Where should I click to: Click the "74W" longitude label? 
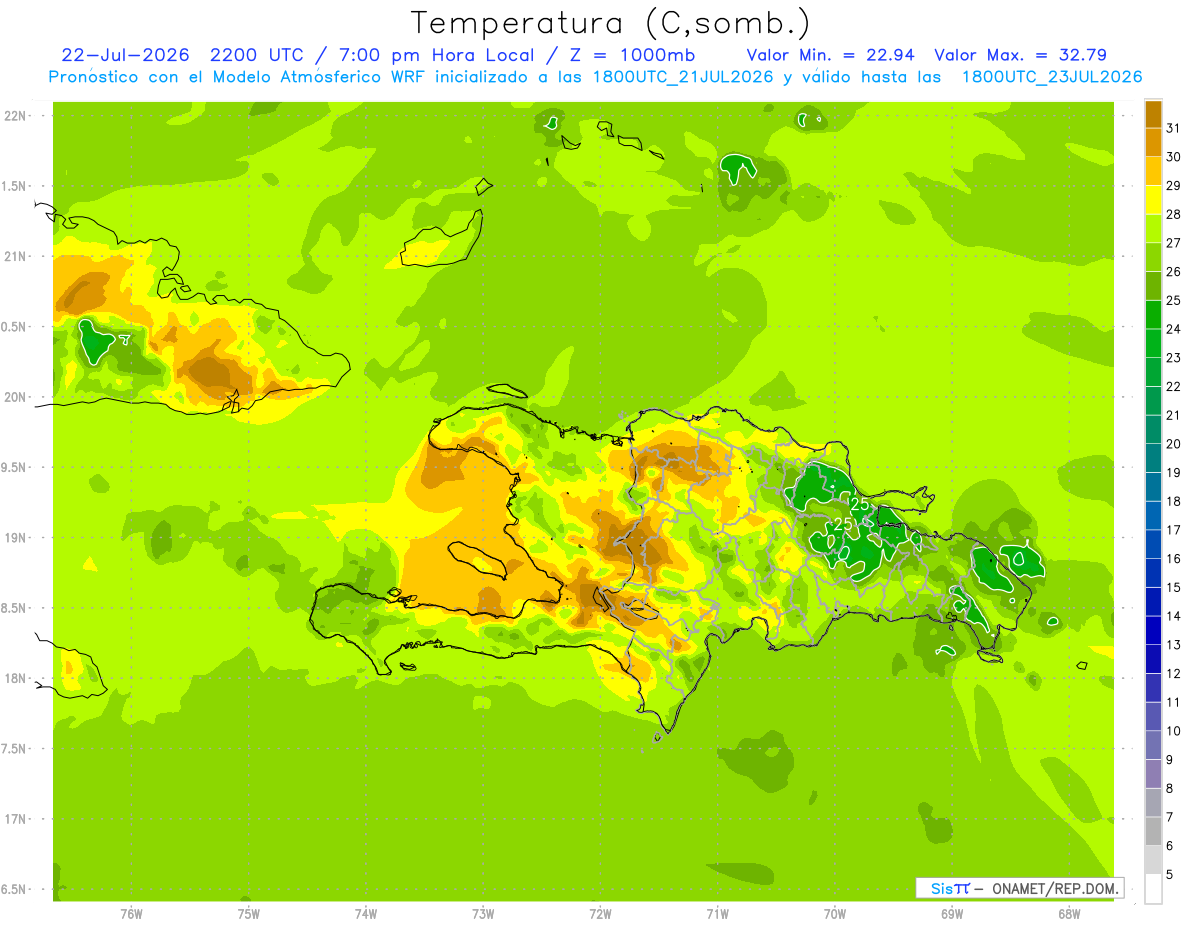click(366, 913)
